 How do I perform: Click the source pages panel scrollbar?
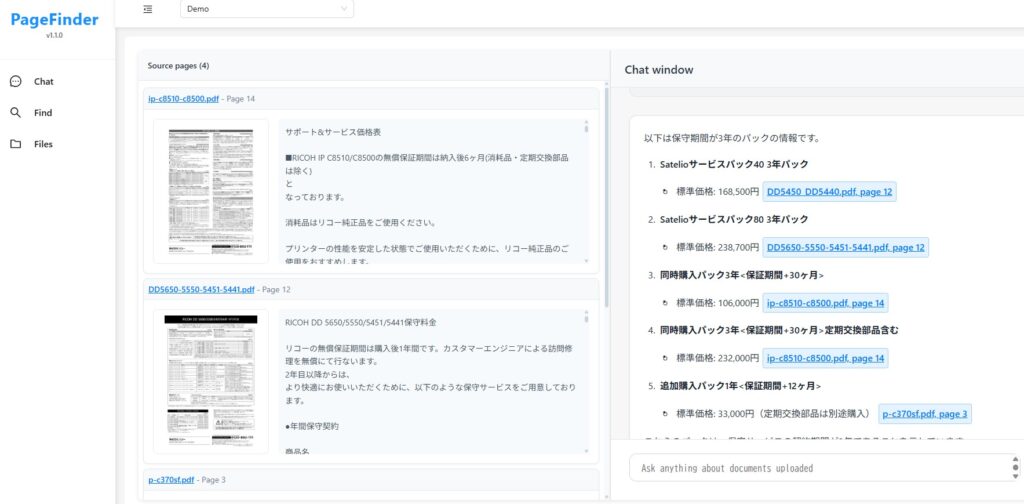(605, 200)
